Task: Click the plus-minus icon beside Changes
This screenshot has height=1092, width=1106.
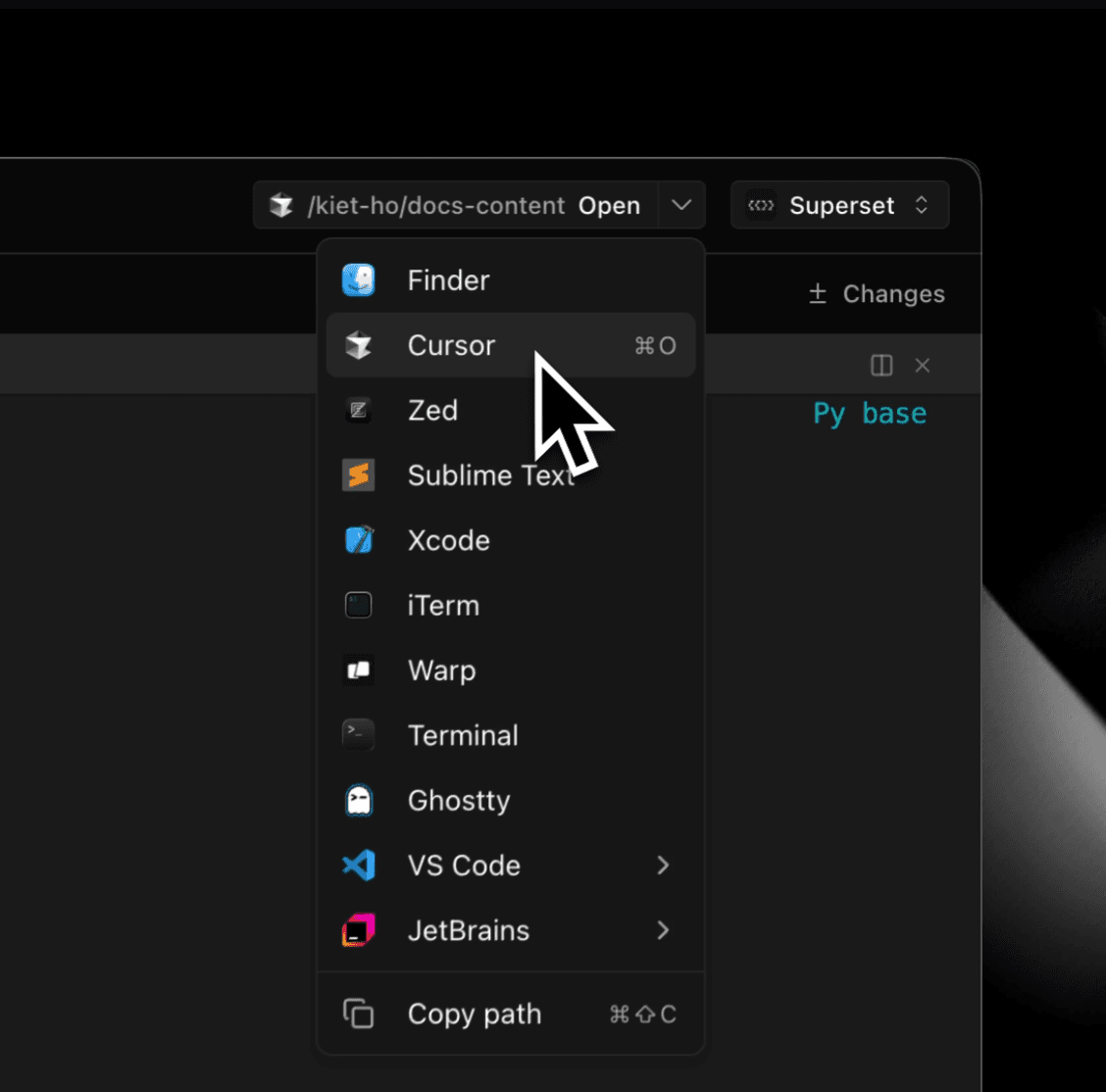Action: (x=818, y=293)
